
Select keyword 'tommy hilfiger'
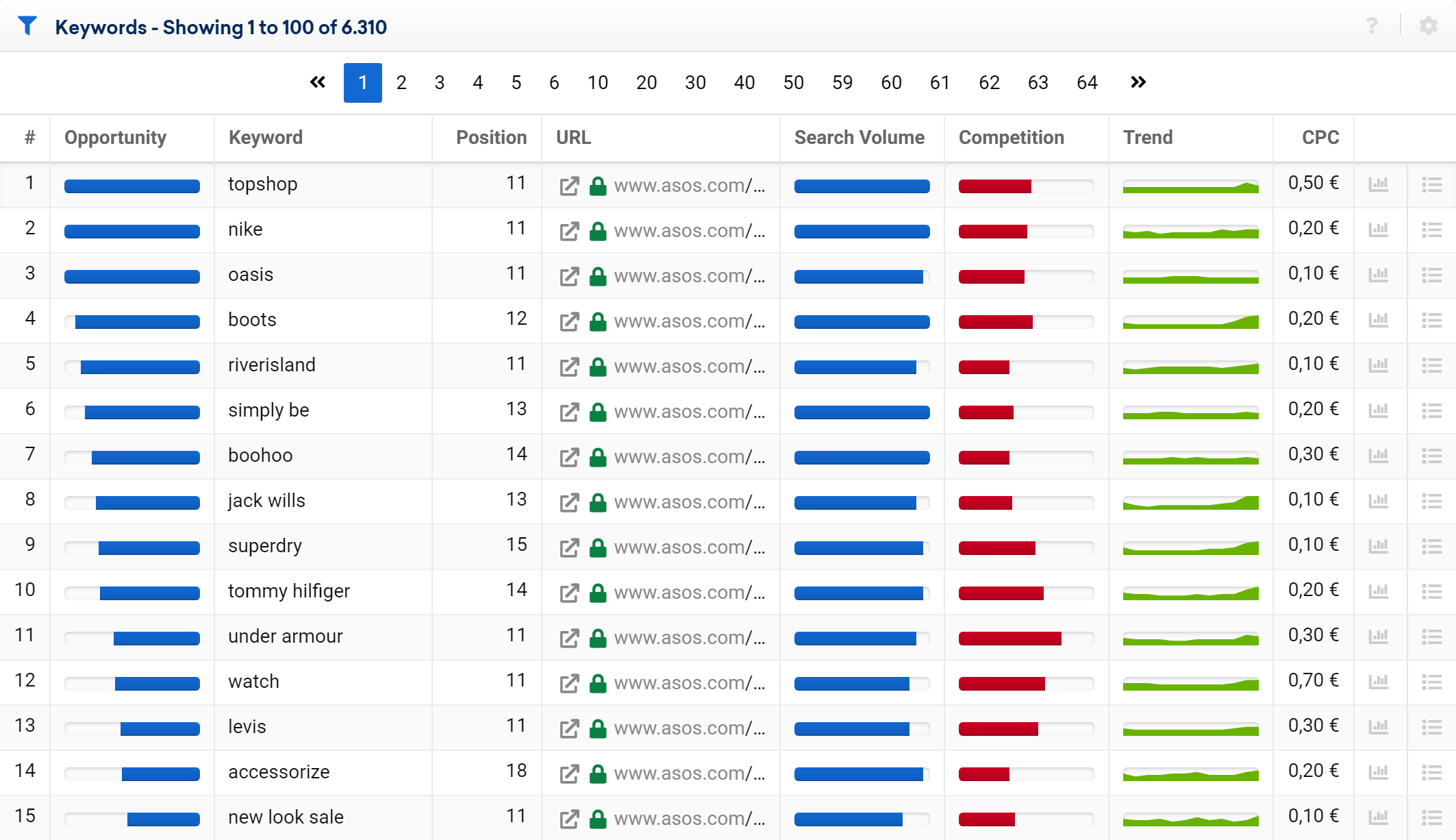(x=289, y=591)
